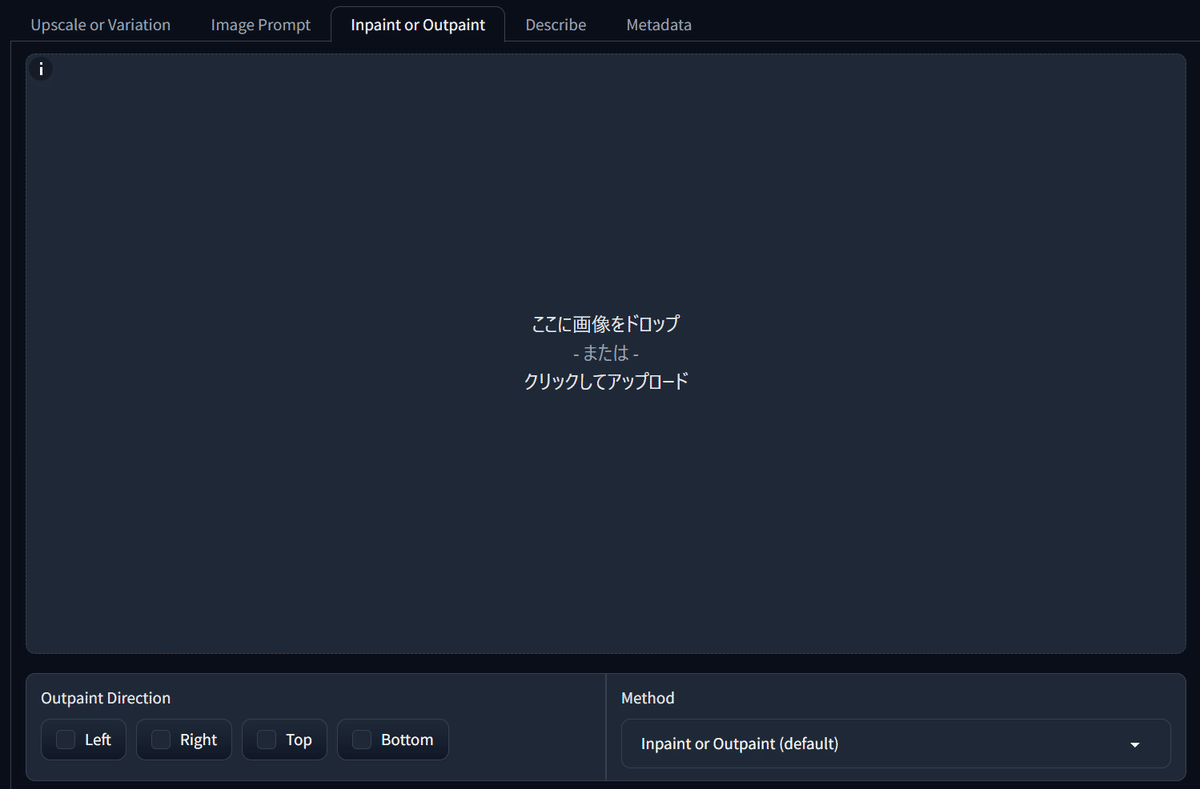Go to the Image Prompt tab
Image resolution: width=1200 pixels, height=789 pixels.
[260, 24]
